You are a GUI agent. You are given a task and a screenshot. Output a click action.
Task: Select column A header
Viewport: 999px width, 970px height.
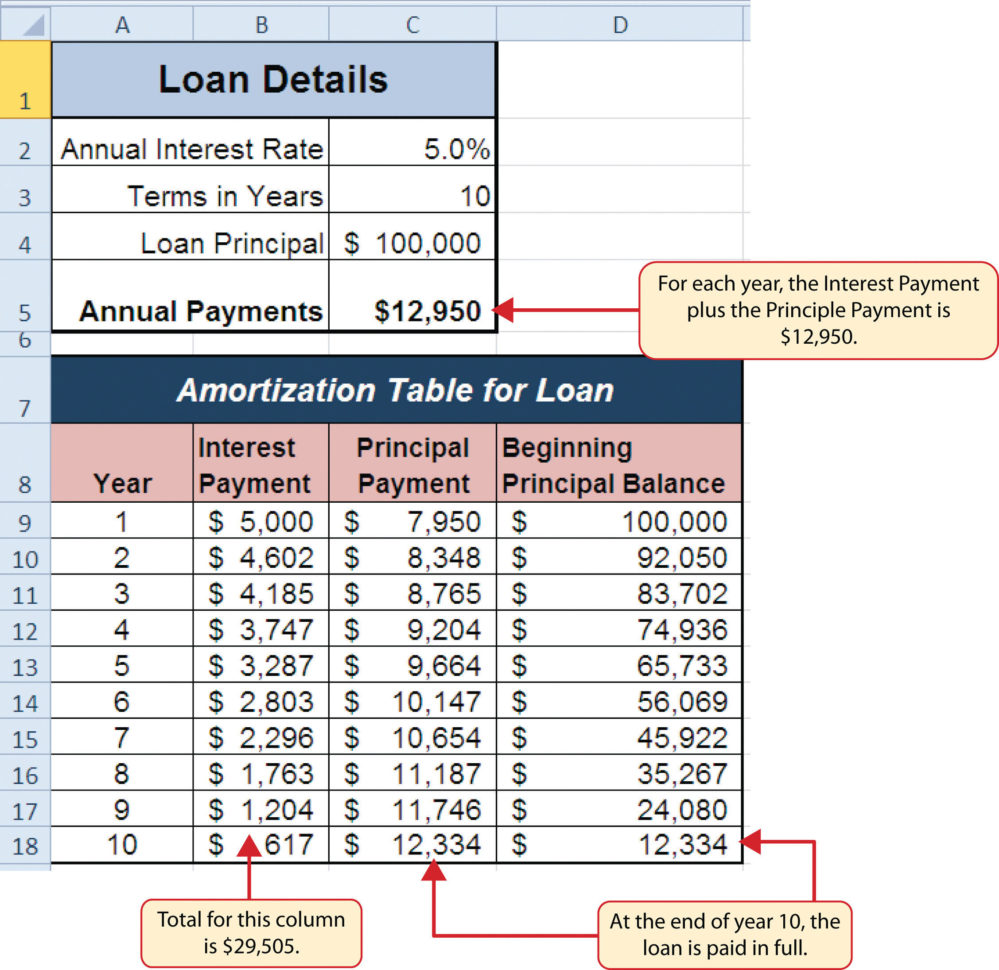pyautogui.click(x=122, y=22)
